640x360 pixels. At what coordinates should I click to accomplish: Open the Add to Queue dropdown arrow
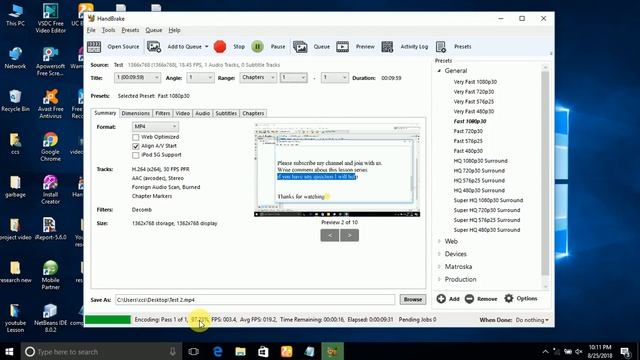pyautogui.click(x=207, y=47)
